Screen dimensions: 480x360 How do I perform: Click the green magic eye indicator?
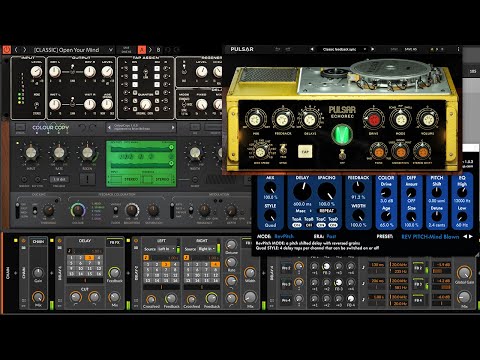coord(342,135)
